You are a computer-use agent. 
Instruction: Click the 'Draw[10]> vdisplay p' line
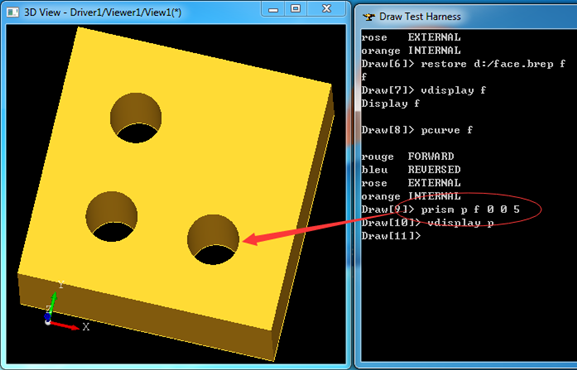point(427,223)
